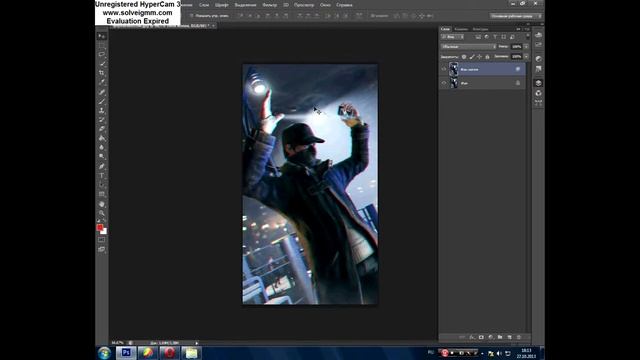Open workspace switcher dropdown
This screenshot has height=360, width=640.
(x=516, y=16)
